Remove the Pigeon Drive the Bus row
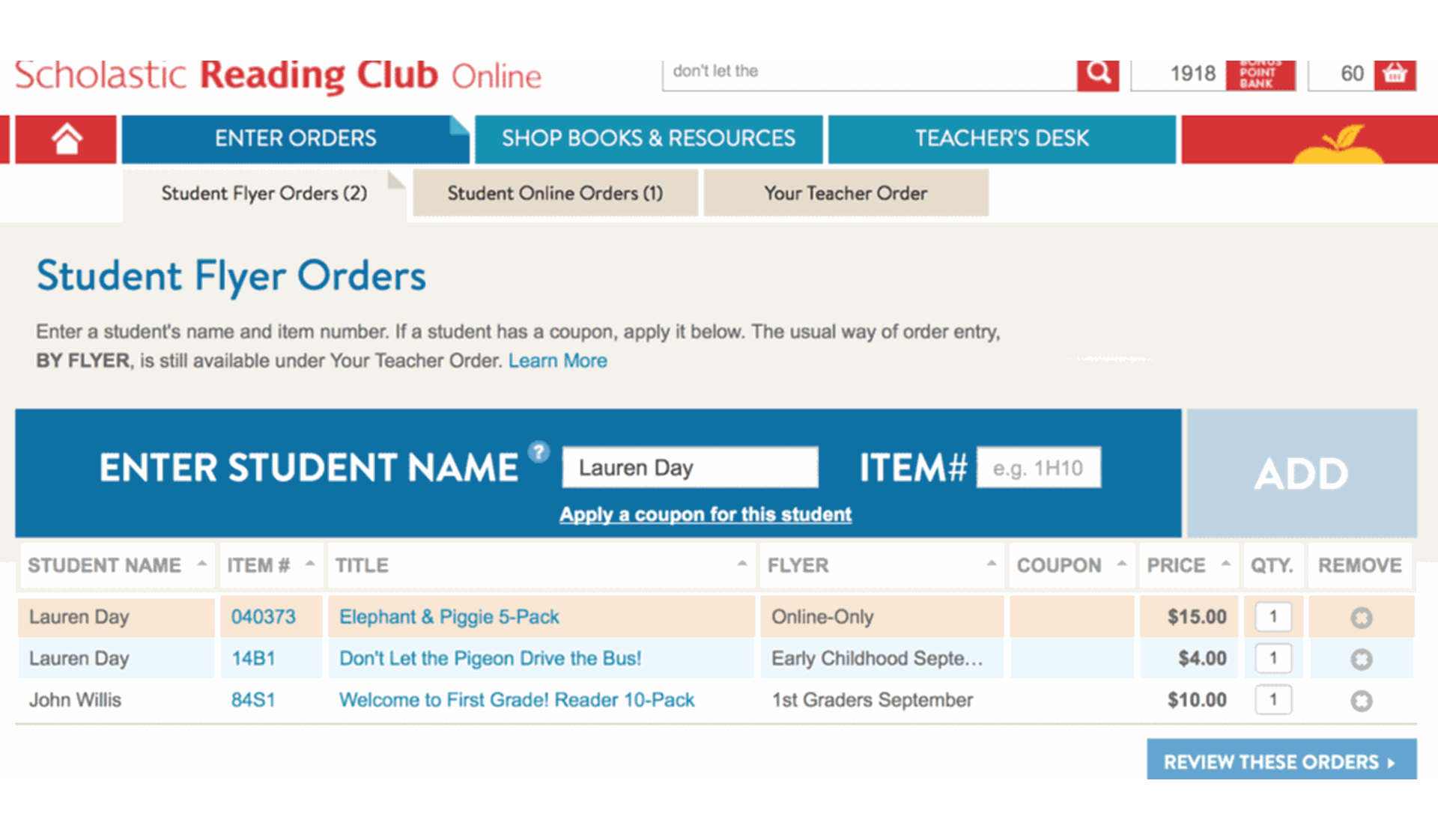This screenshot has width=1438, height=840. click(x=1361, y=659)
